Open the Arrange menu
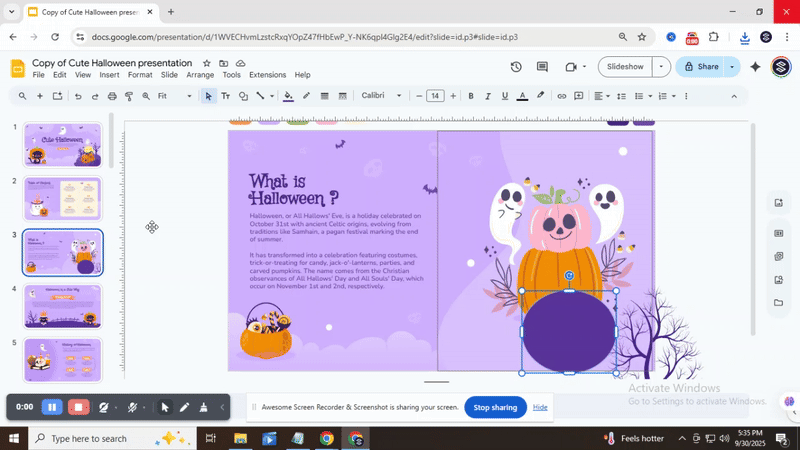 coord(200,75)
